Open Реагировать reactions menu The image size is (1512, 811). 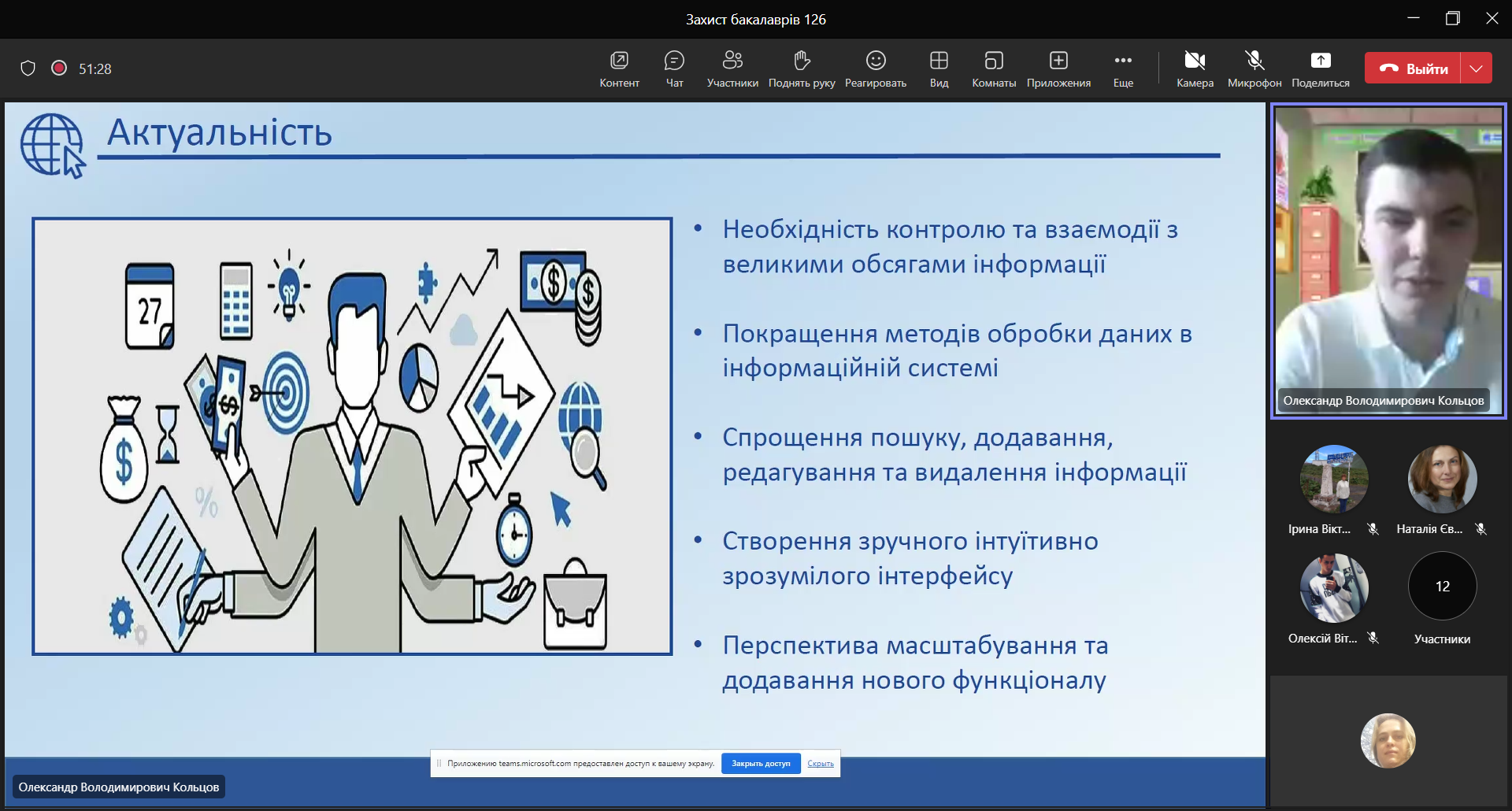click(x=876, y=69)
